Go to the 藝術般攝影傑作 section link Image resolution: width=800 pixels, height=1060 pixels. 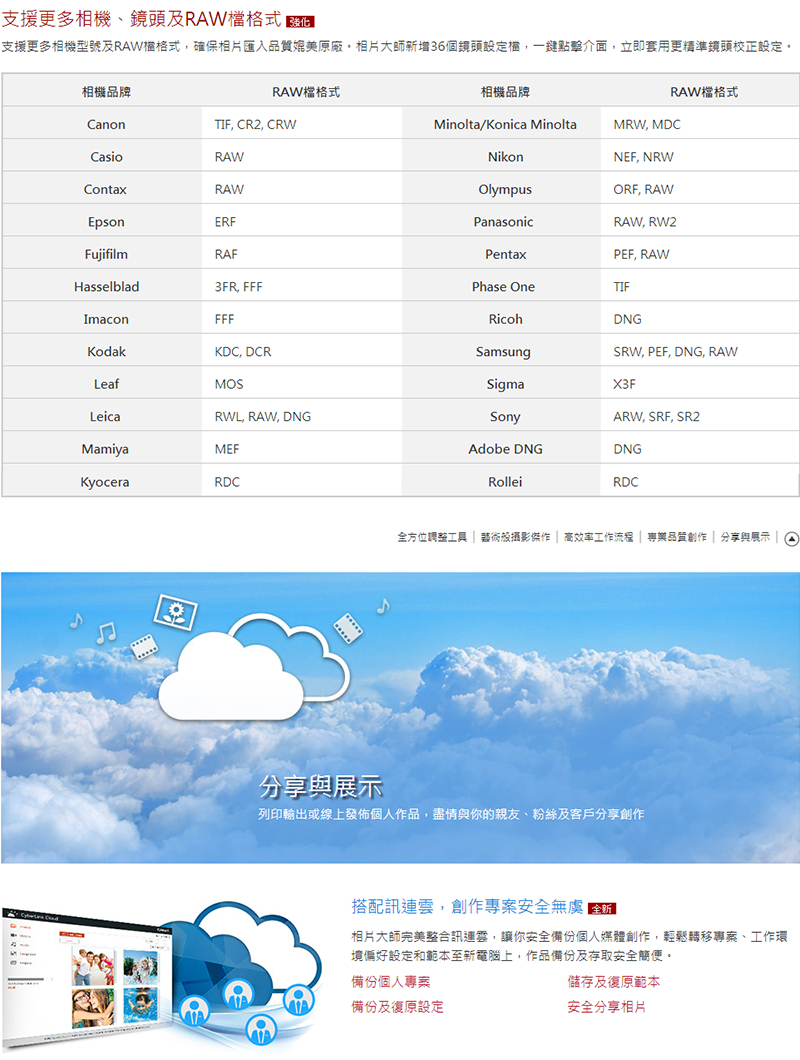515,537
